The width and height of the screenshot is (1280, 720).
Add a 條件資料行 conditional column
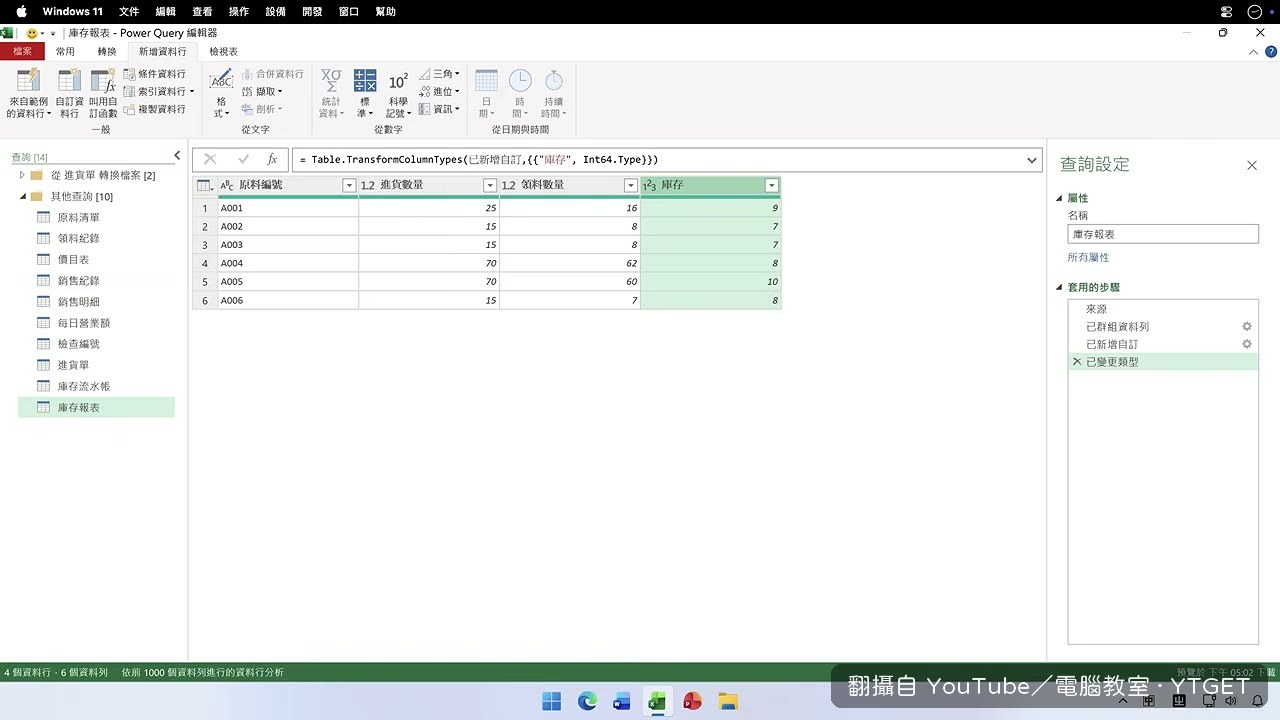point(155,74)
